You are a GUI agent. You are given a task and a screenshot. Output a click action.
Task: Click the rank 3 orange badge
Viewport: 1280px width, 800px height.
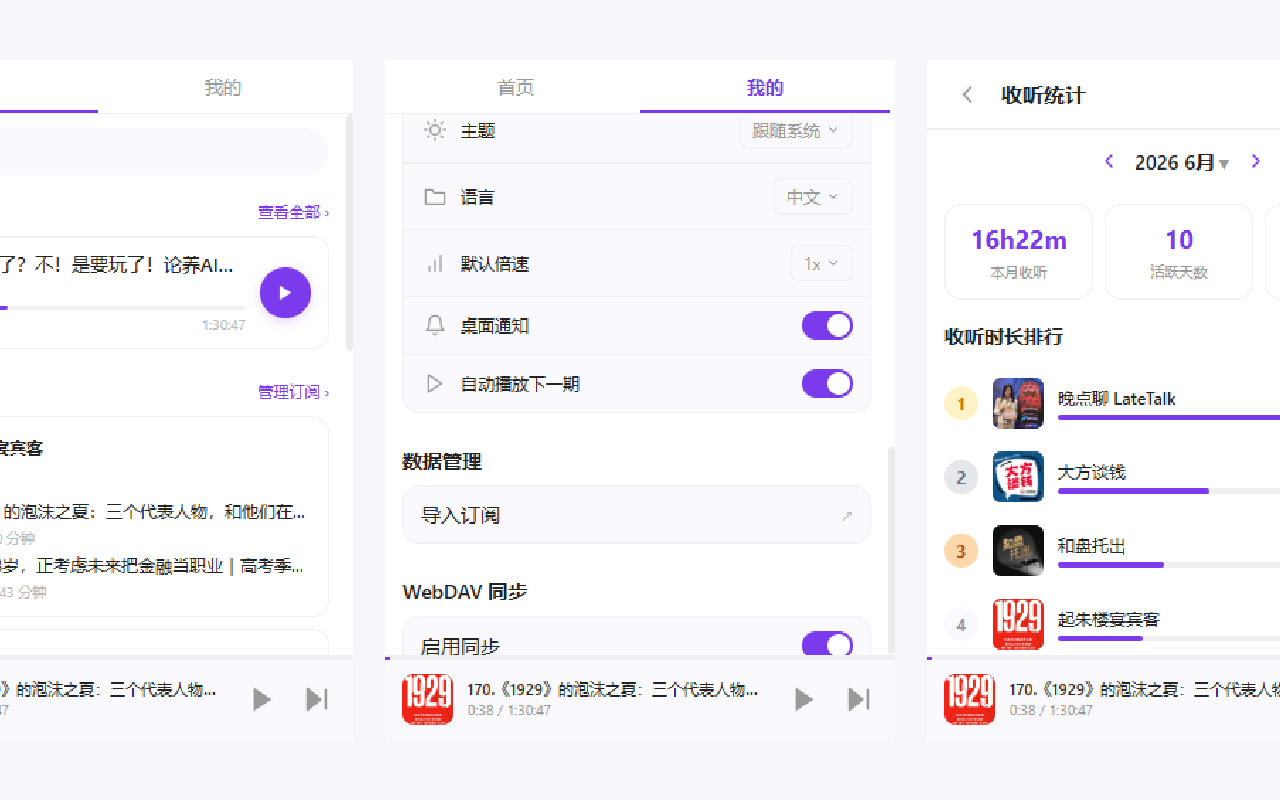[x=961, y=551]
